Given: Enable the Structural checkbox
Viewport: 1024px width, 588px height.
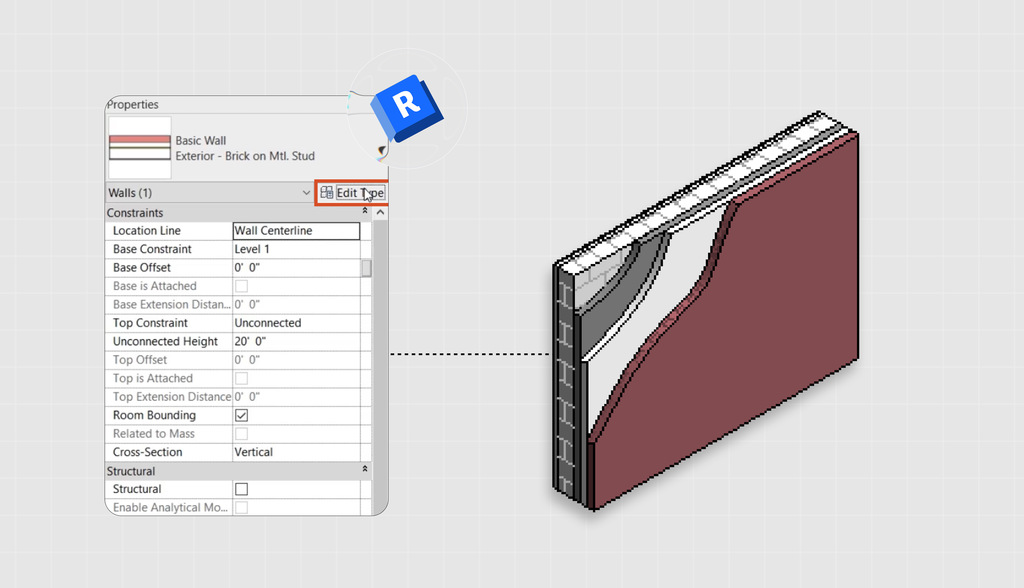Looking at the screenshot, I should (239, 489).
